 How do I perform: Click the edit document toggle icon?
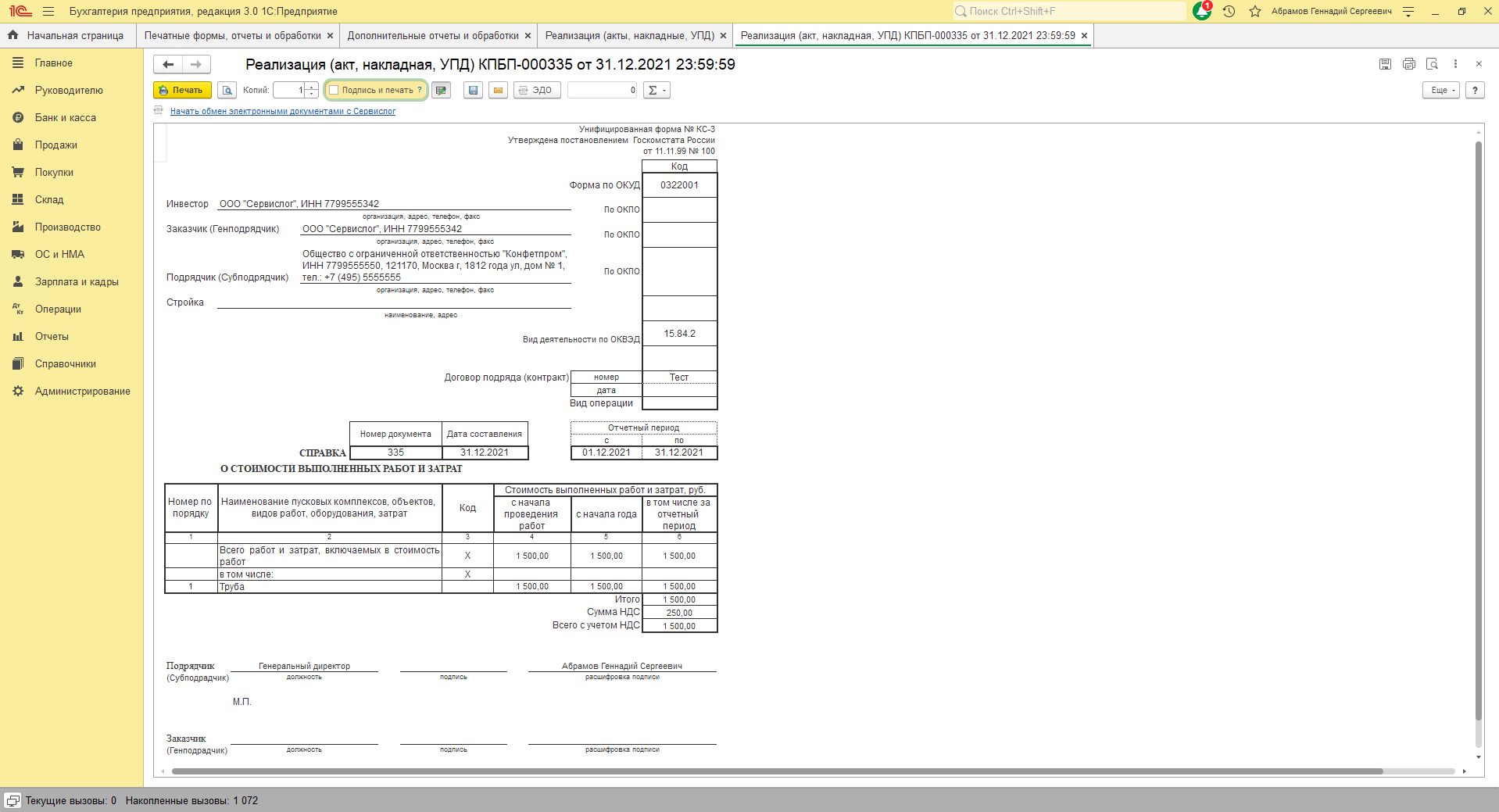442,90
